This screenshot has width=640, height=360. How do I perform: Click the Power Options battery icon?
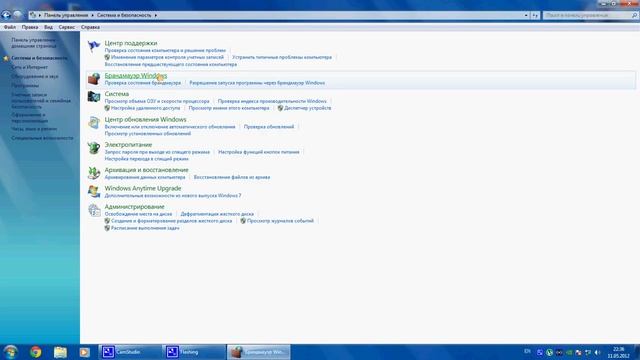tap(93, 148)
